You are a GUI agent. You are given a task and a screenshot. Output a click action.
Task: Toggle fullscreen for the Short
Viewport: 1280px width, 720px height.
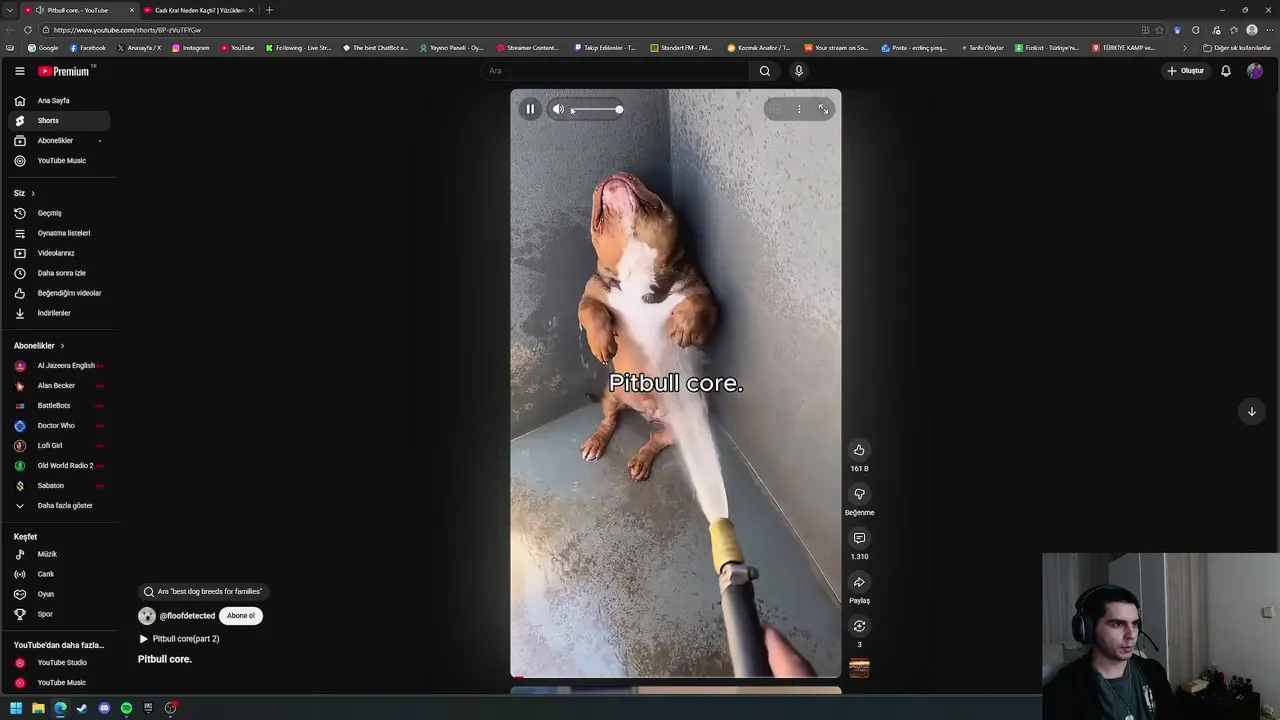[823, 109]
